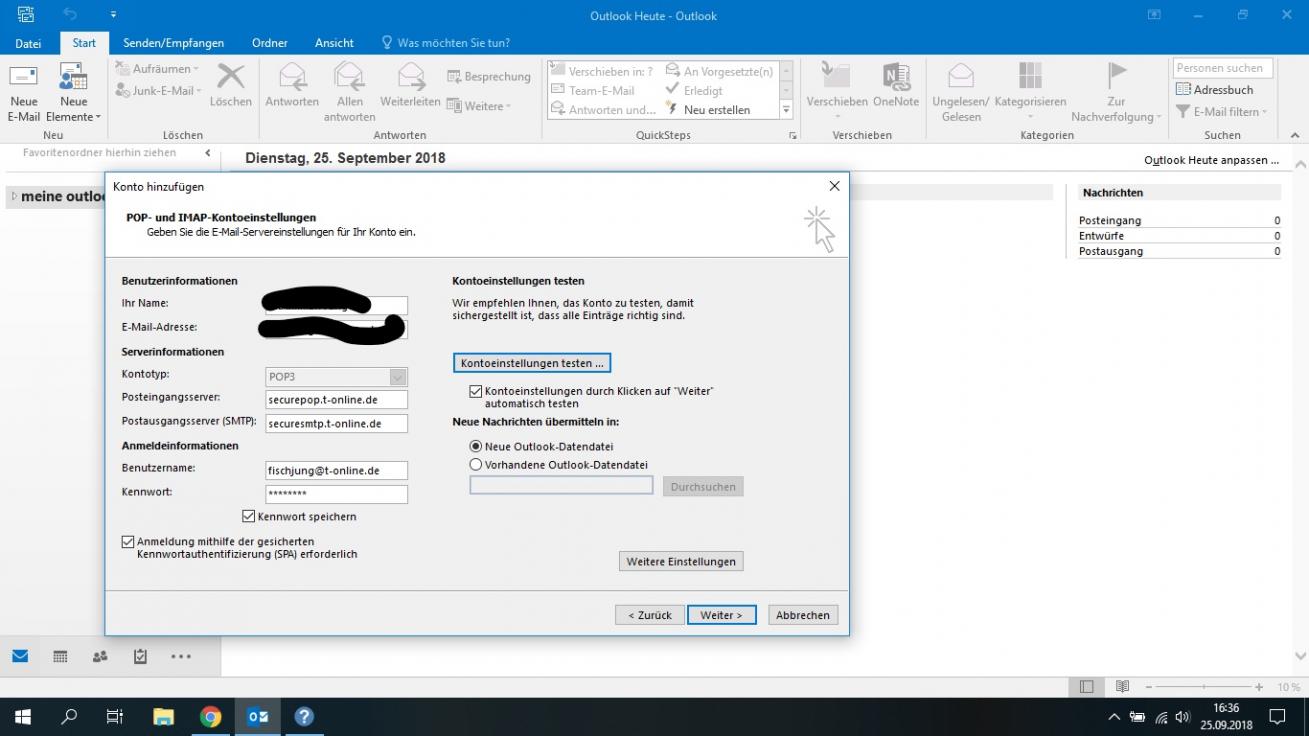Open the Tasks view in navigation bar
This screenshot has width=1309, height=736.
140,657
